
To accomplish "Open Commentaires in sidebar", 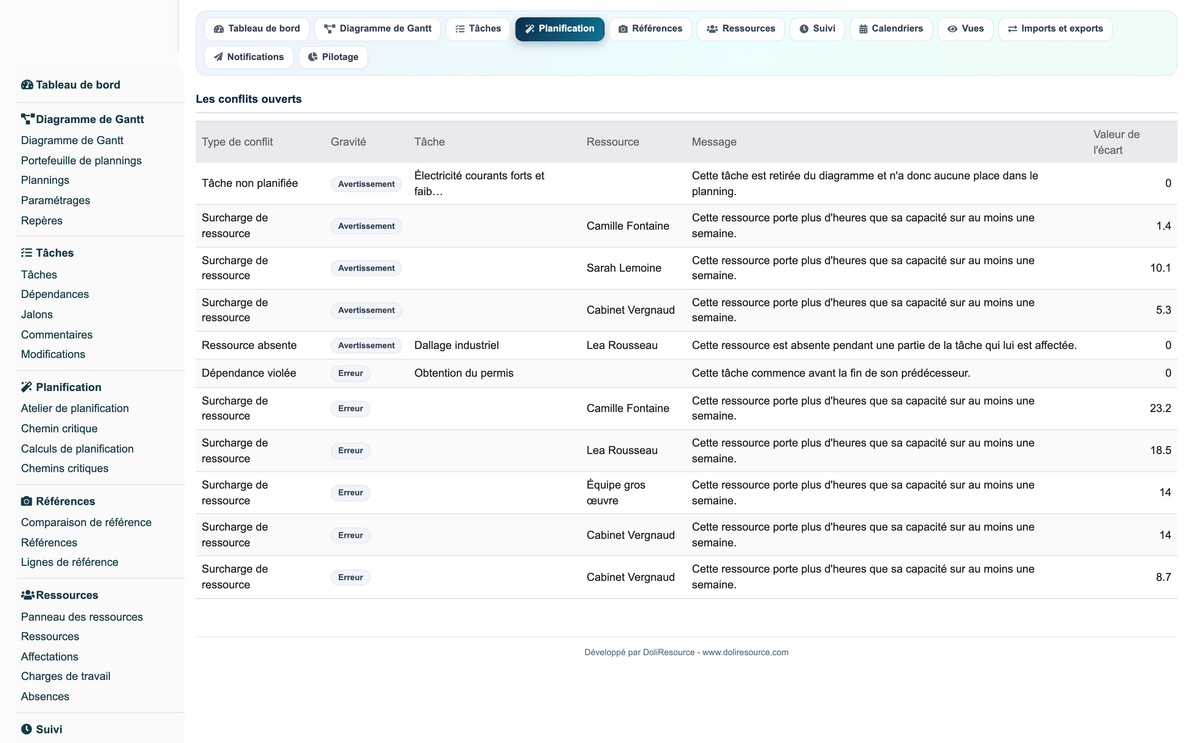I will coord(57,335).
